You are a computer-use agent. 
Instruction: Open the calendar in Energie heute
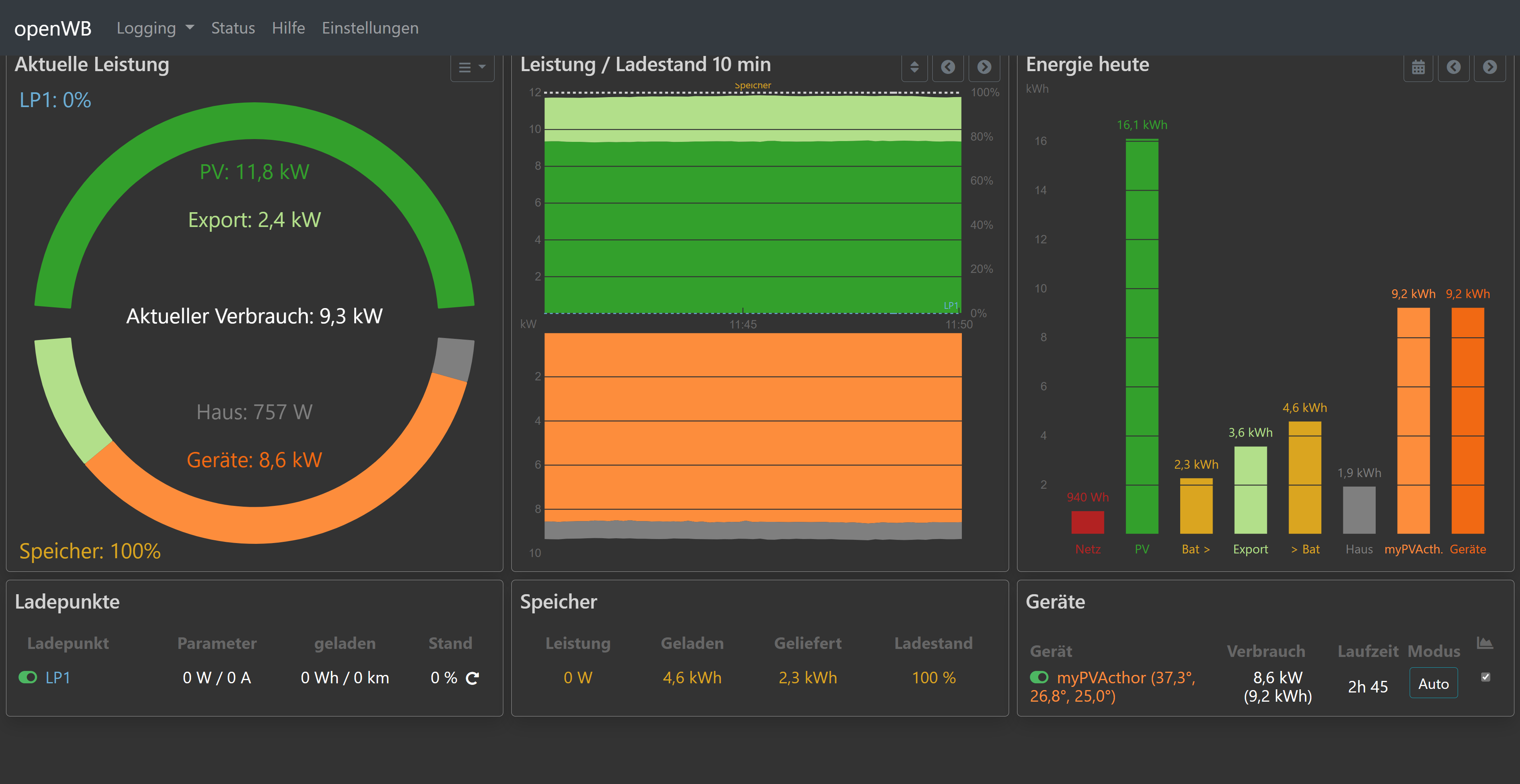1418,67
